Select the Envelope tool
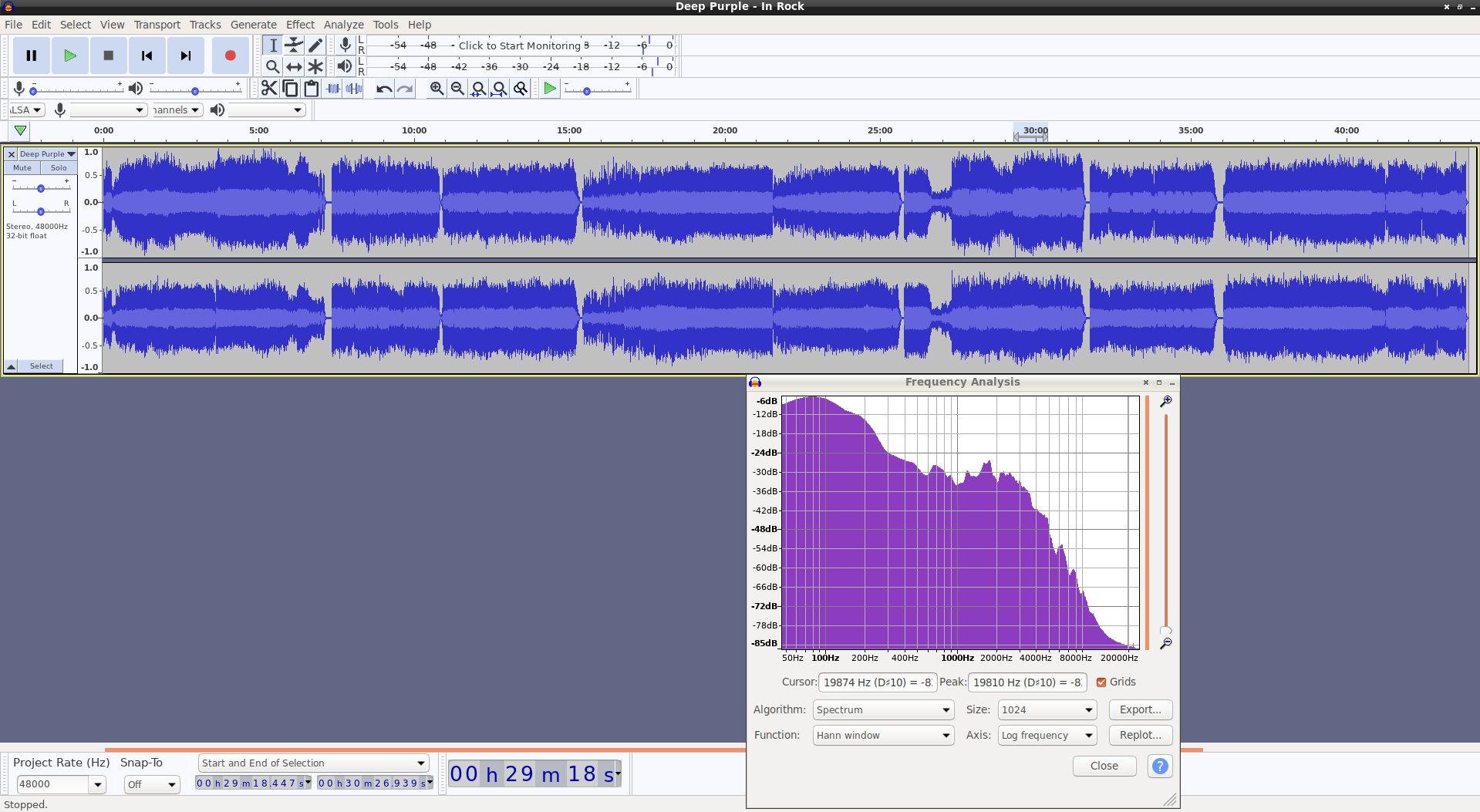The height and width of the screenshot is (812, 1480). tap(294, 45)
